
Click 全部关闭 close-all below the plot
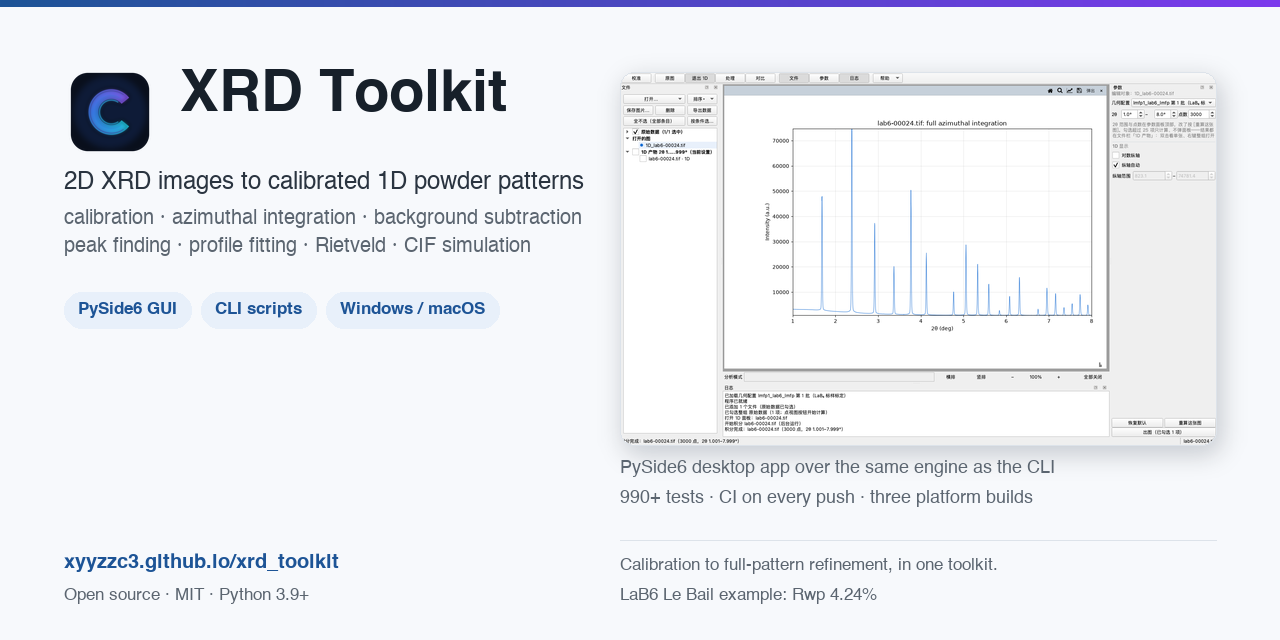[1092, 377]
